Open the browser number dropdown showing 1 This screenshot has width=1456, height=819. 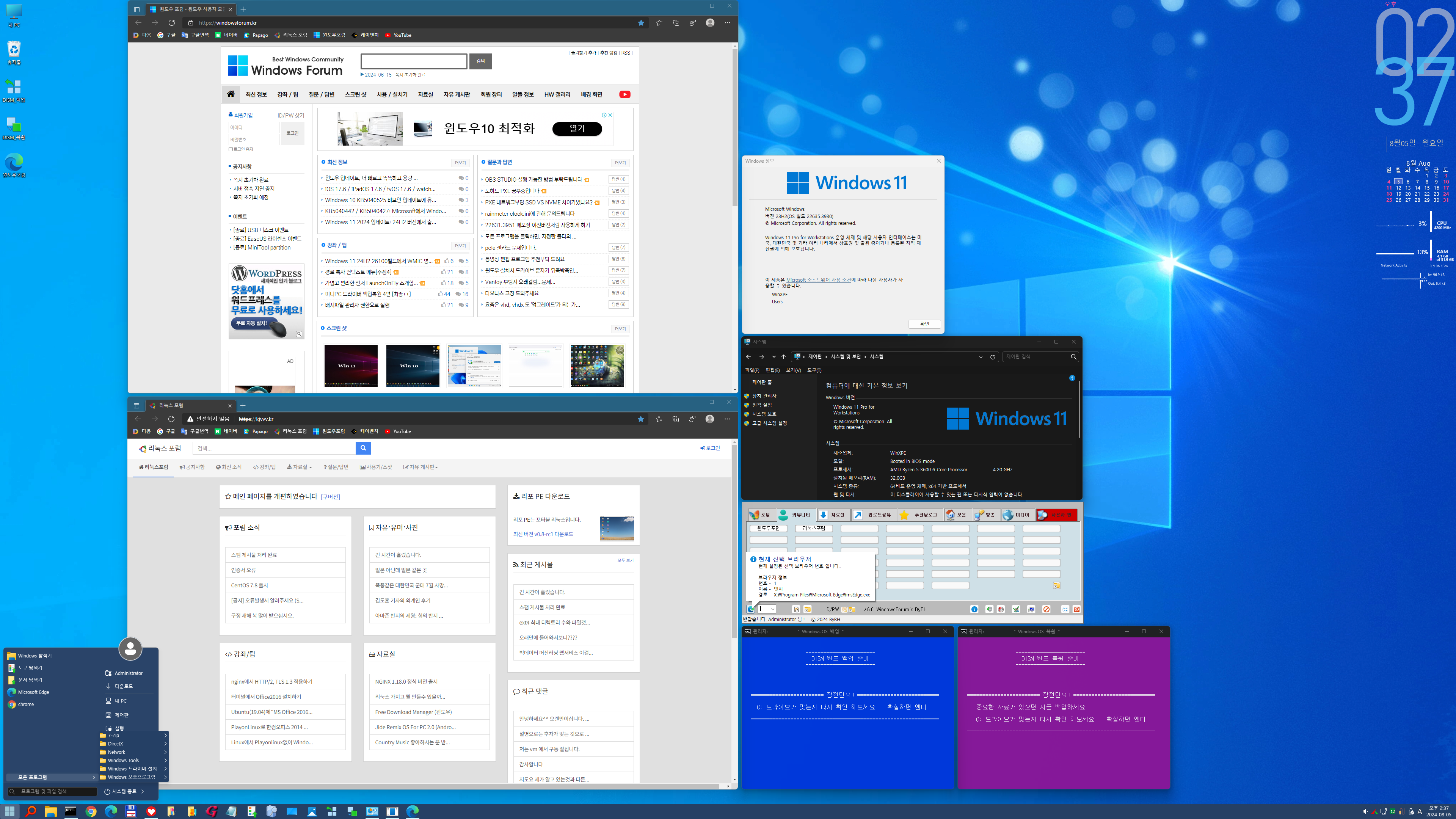767,609
